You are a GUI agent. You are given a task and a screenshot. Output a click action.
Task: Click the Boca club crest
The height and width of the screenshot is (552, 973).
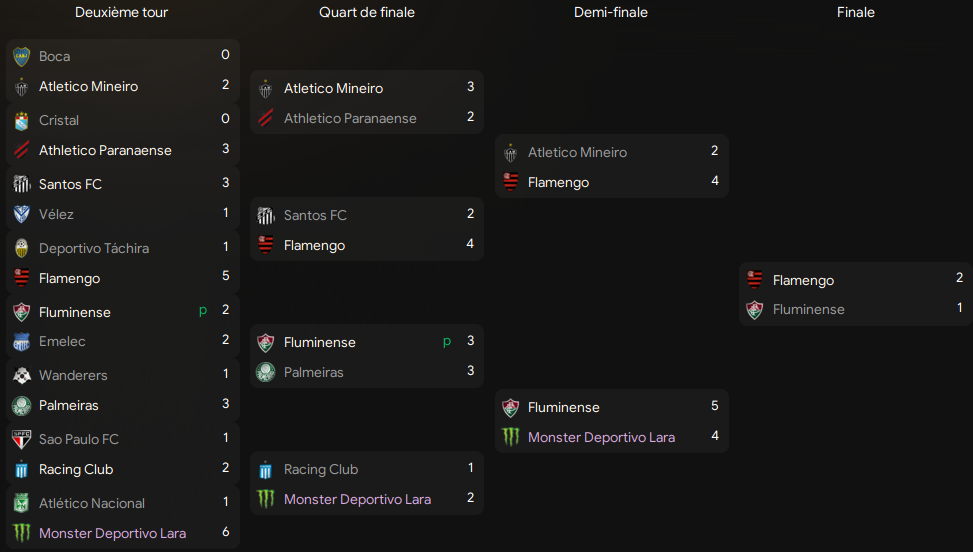(22, 56)
